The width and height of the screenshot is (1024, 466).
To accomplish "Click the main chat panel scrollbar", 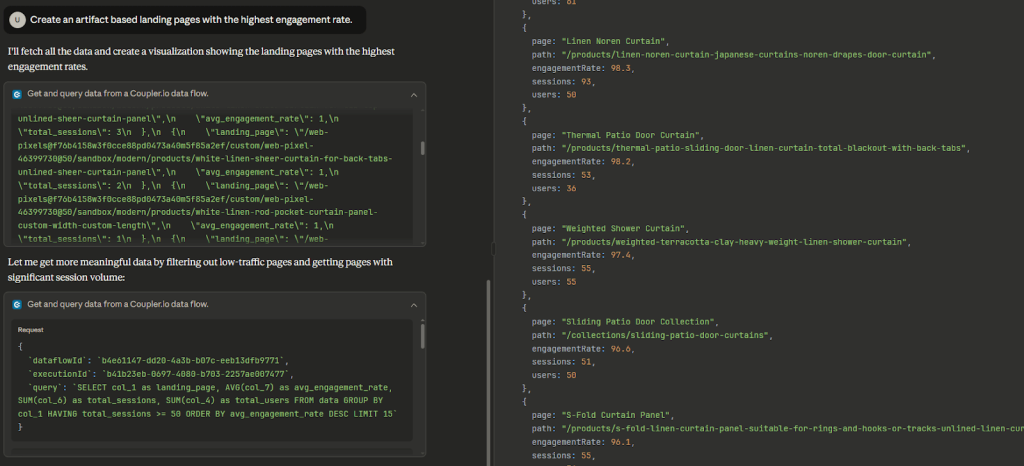I will 487,372.
